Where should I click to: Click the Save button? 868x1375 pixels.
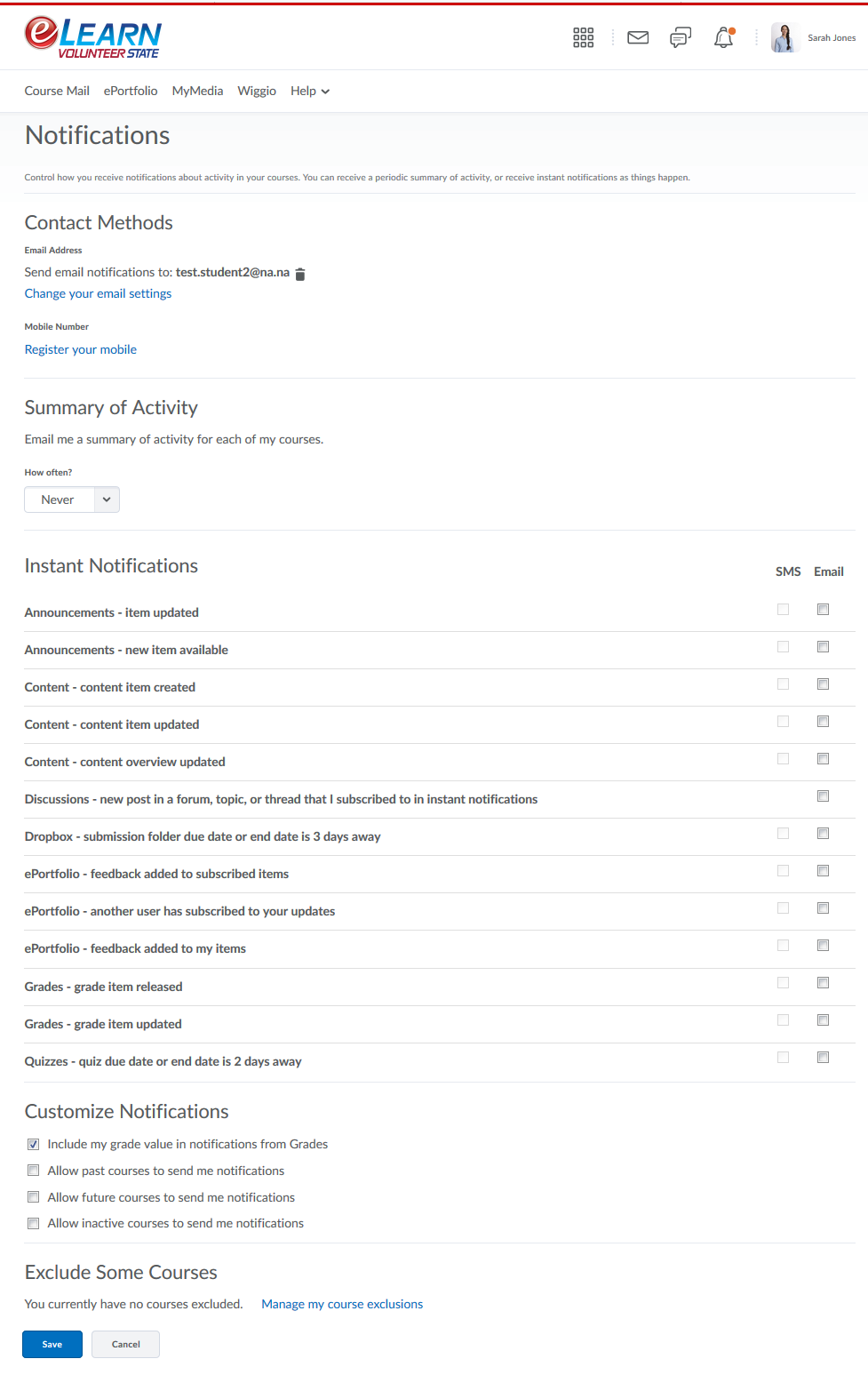(x=52, y=1344)
